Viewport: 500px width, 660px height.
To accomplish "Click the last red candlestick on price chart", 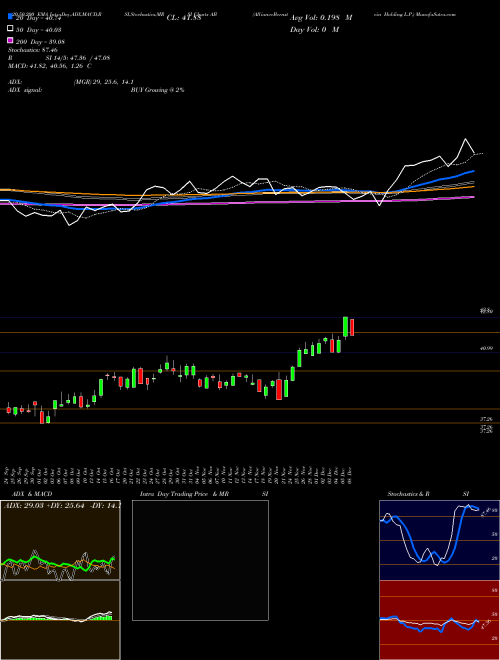I will 352,327.
